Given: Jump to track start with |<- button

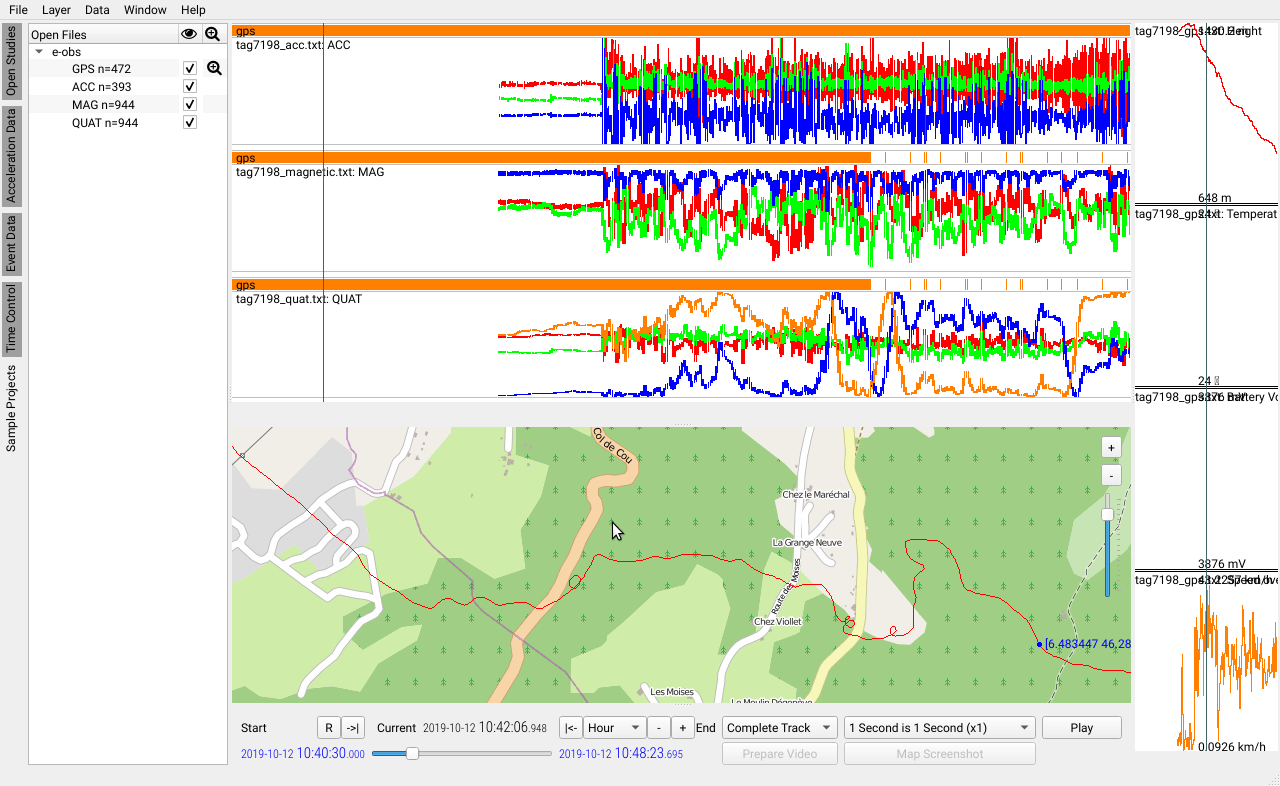Looking at the screenshot, I should tap(570, 728).
